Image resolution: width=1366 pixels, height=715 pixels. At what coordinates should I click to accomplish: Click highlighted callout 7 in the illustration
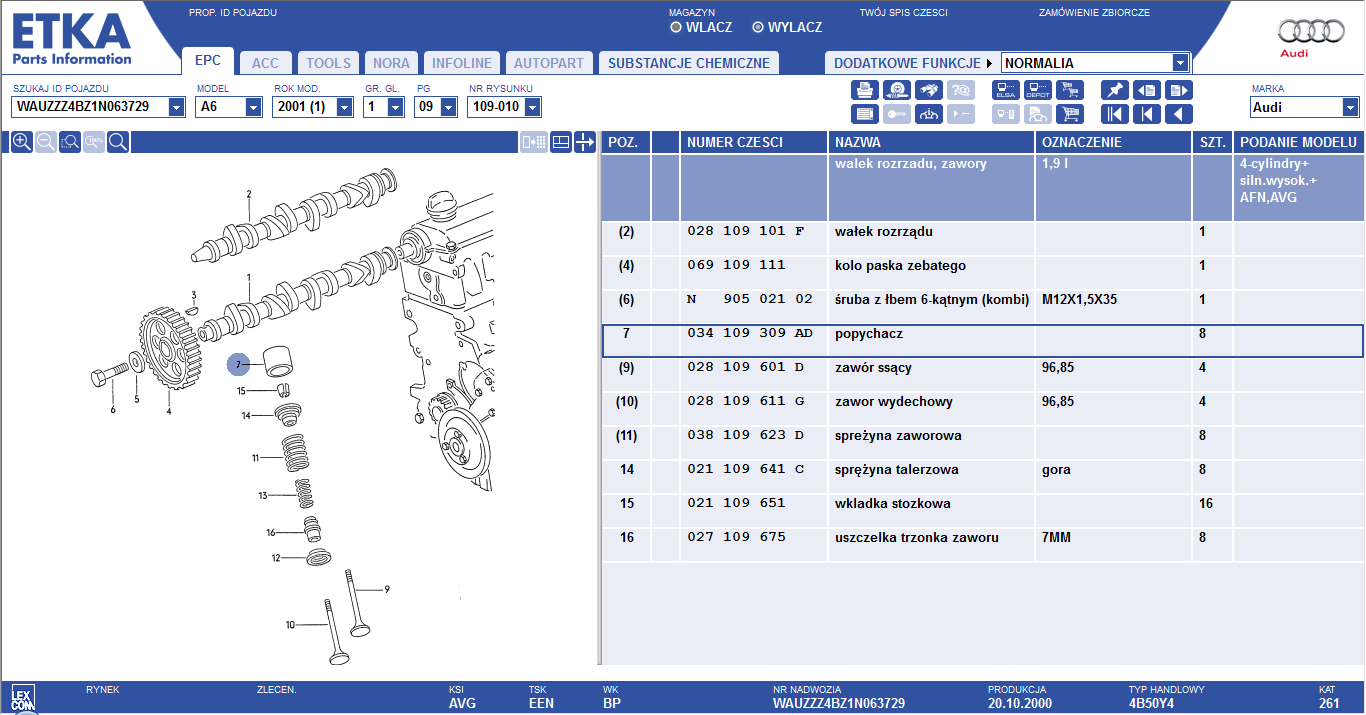tap(238, 365)
